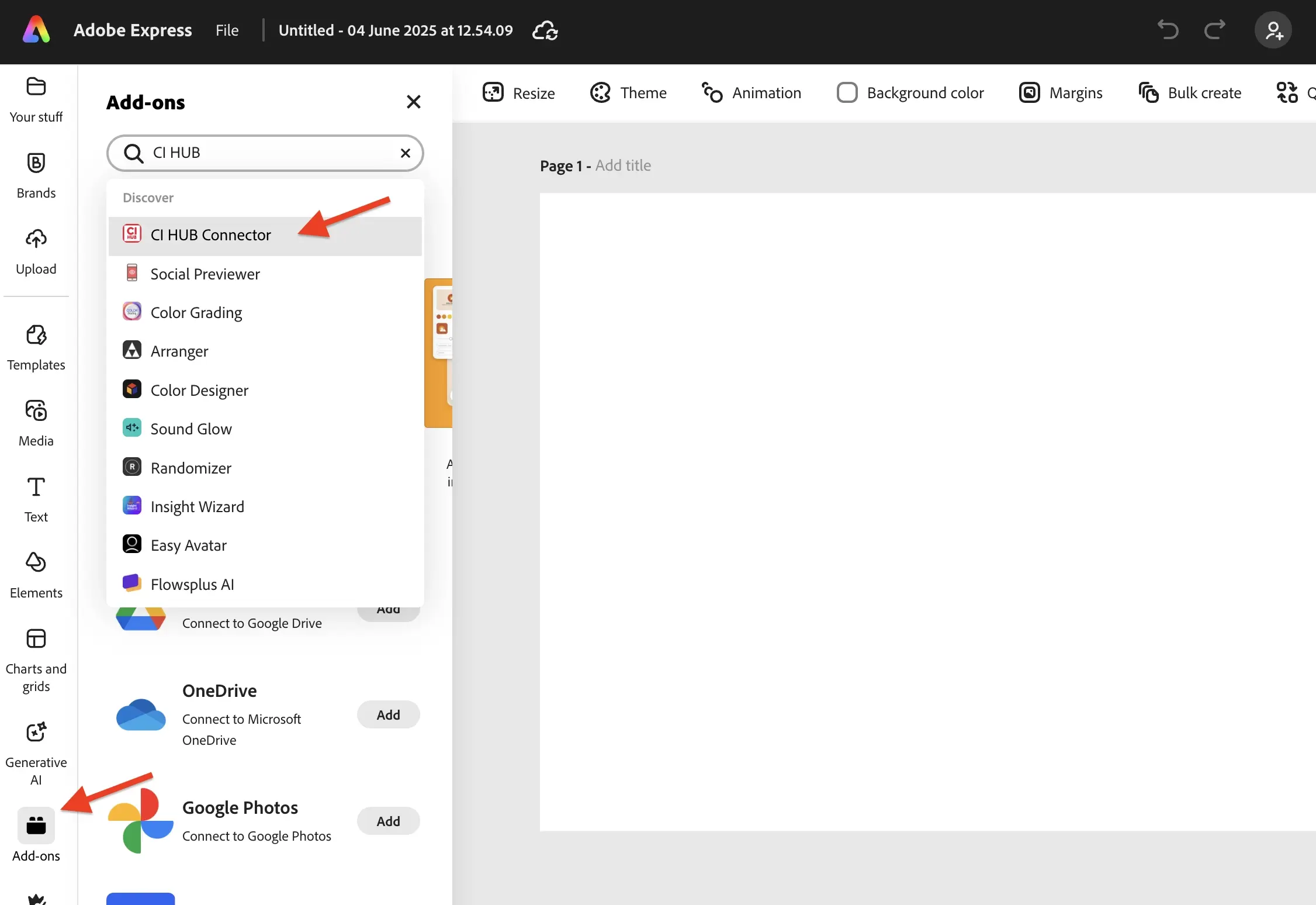Open the Google Photos add-on title
The image size is (1316, 905).
click(x=240, y=807)
